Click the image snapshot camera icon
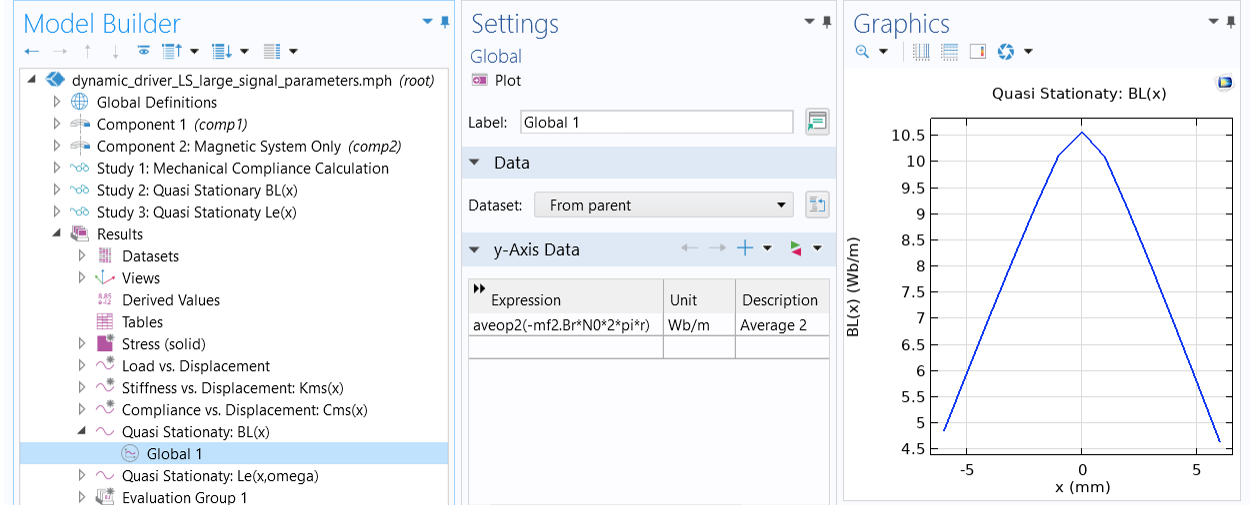Image resolution: width=1254 pixels, height=505 pixels. [1006, 51]
